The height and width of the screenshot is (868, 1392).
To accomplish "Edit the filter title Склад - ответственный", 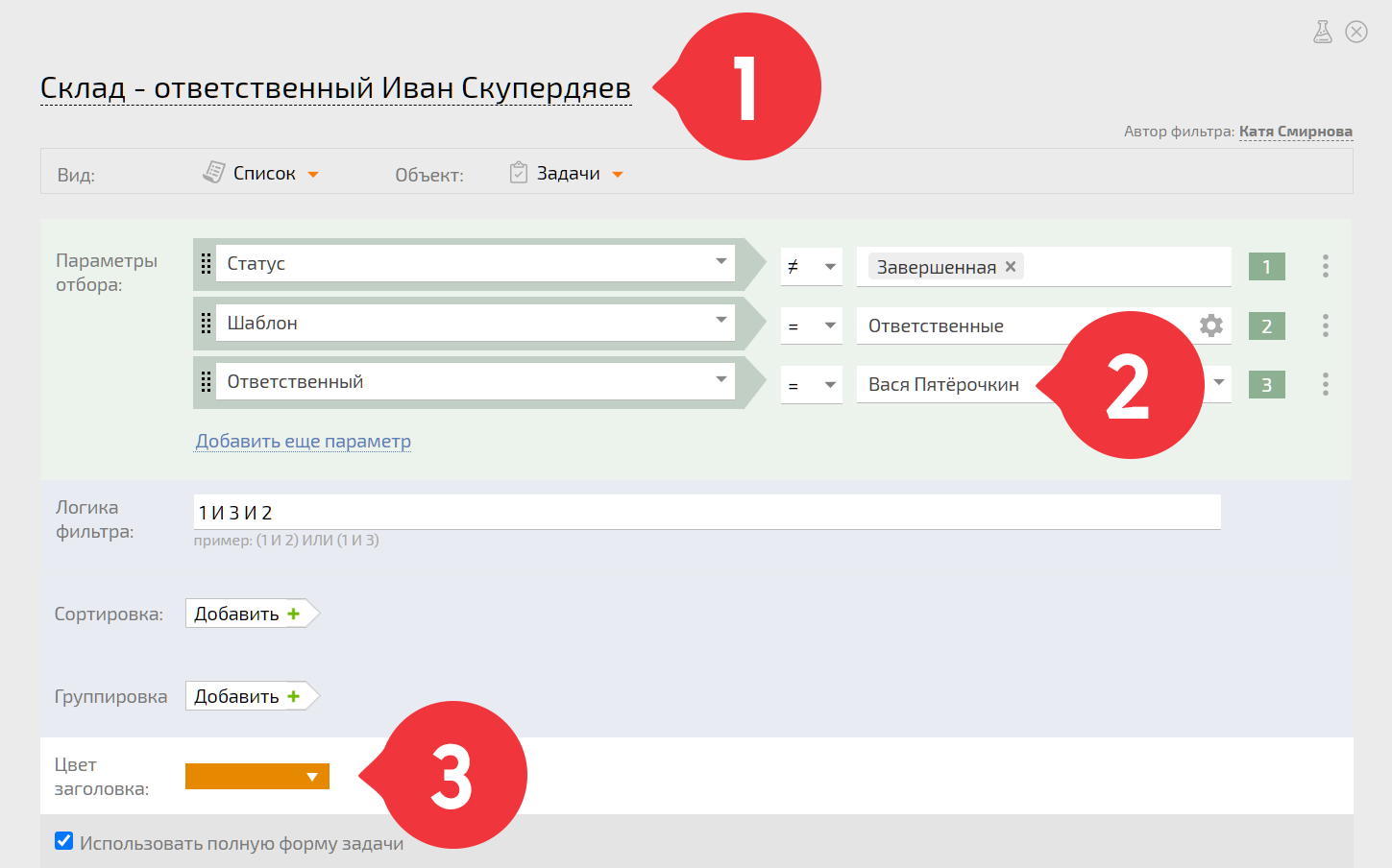I will point(335,87).
